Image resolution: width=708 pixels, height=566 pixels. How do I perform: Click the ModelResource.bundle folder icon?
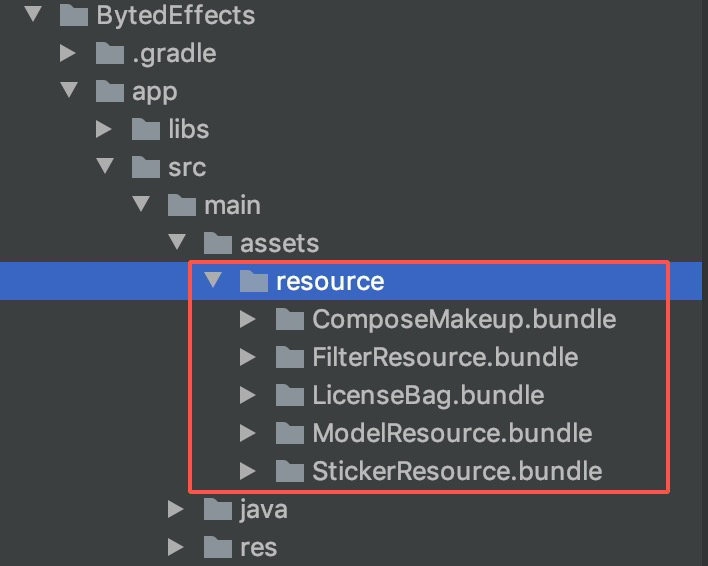tap(289, 433)
